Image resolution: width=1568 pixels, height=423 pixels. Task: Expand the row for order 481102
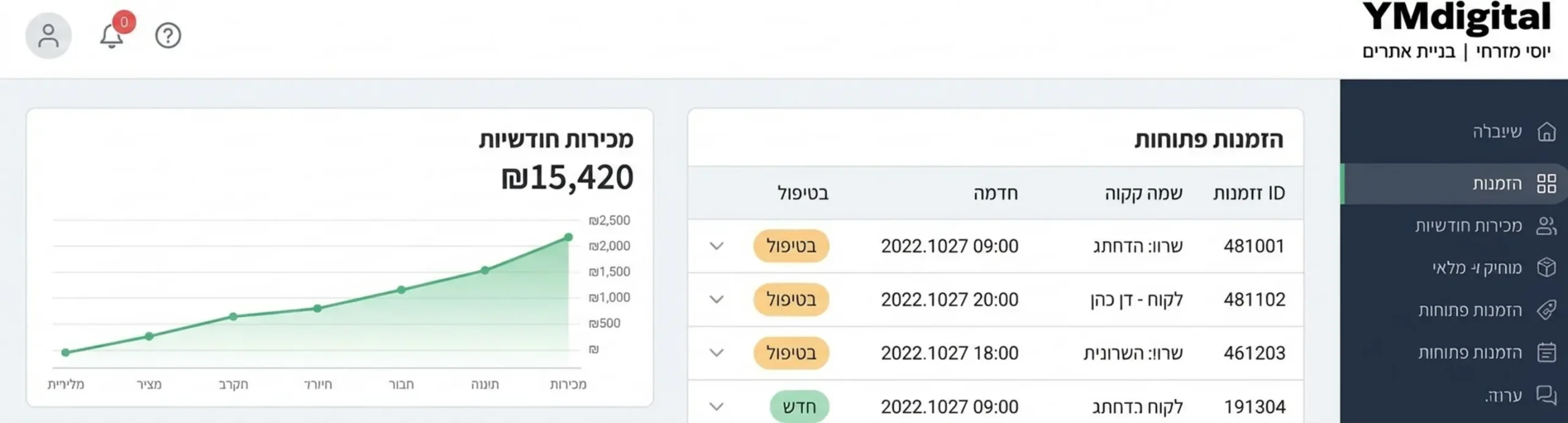[x=715, y=299]
